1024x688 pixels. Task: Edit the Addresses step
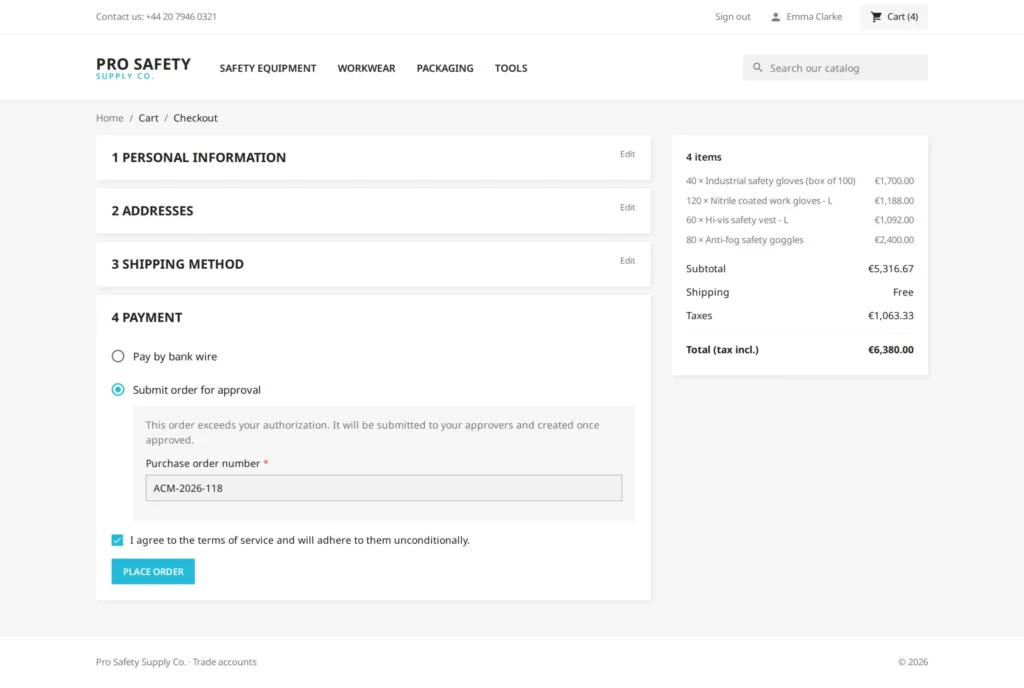click(627, 208)
